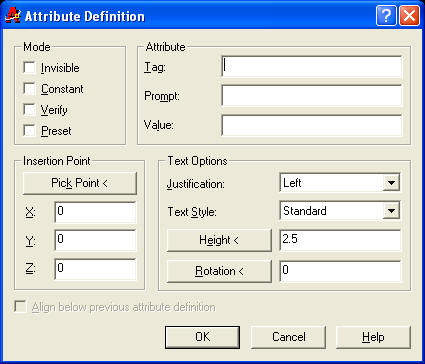The height and width of the screenshot is (364, 425).
Task: Click the Pick Point < button
Action: [x=80, y=183]
